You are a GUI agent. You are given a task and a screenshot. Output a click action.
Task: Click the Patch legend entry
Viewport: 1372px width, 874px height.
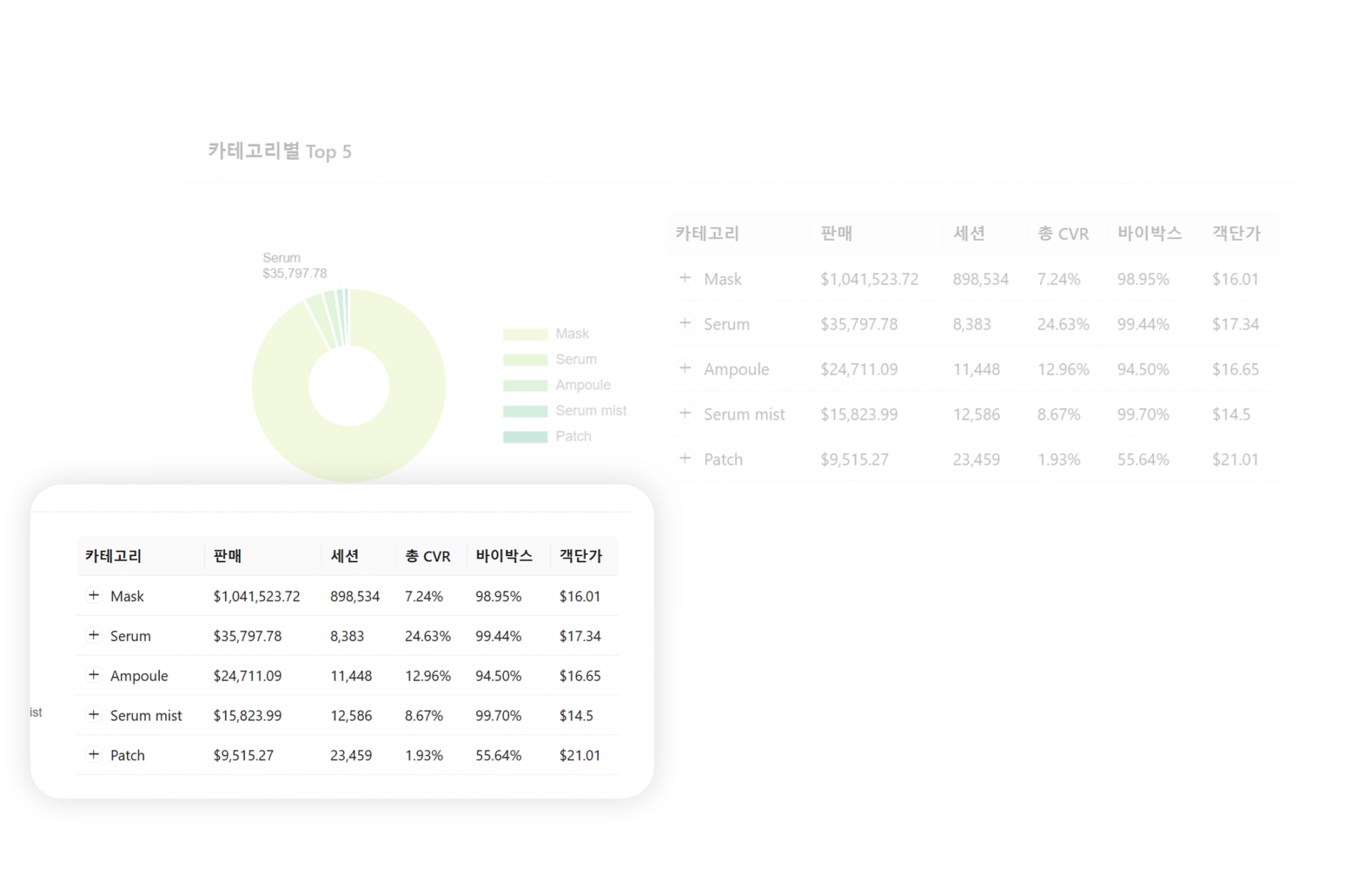pyautogui.click(x=573, y=437)
